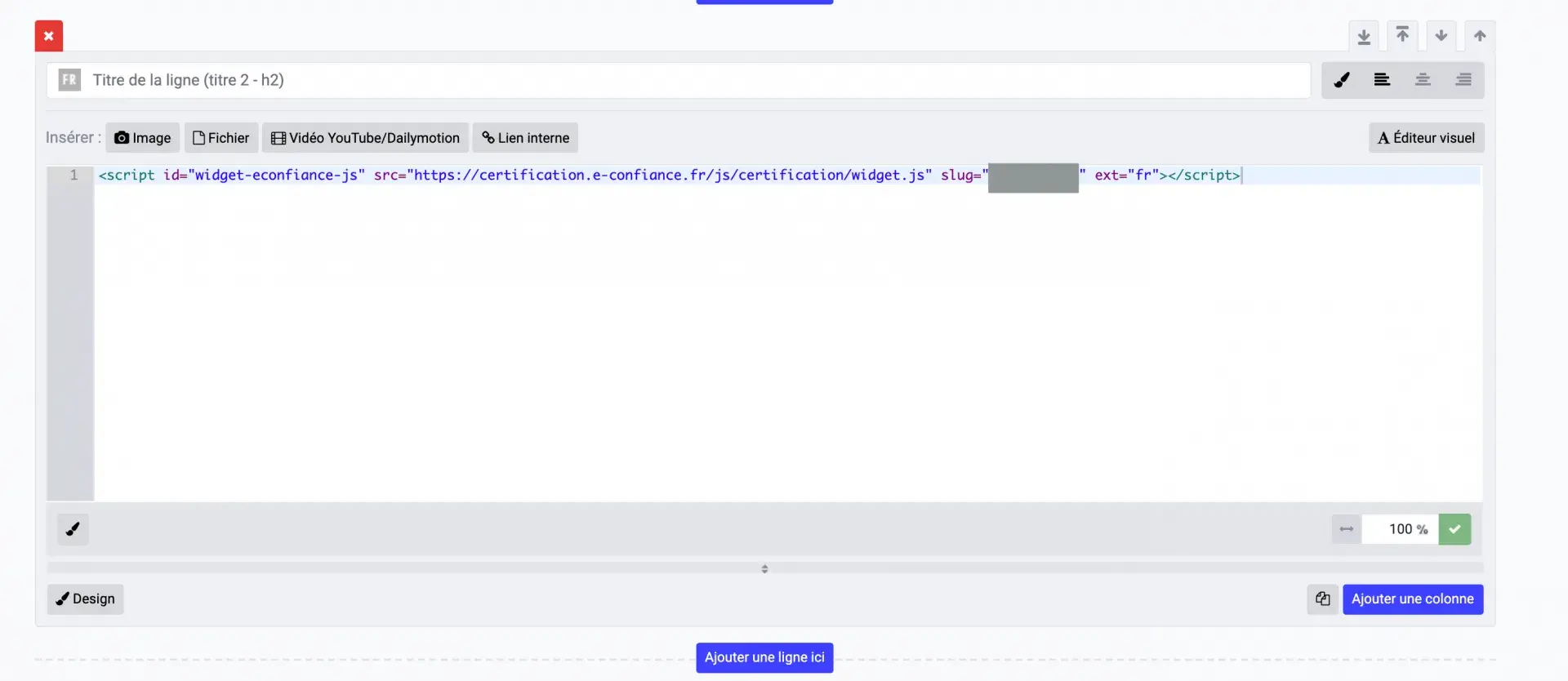The height and width of the screenshot is (681, 1568).
Task: Grab the editor height resize handle
Action: [x=764, y=568]
